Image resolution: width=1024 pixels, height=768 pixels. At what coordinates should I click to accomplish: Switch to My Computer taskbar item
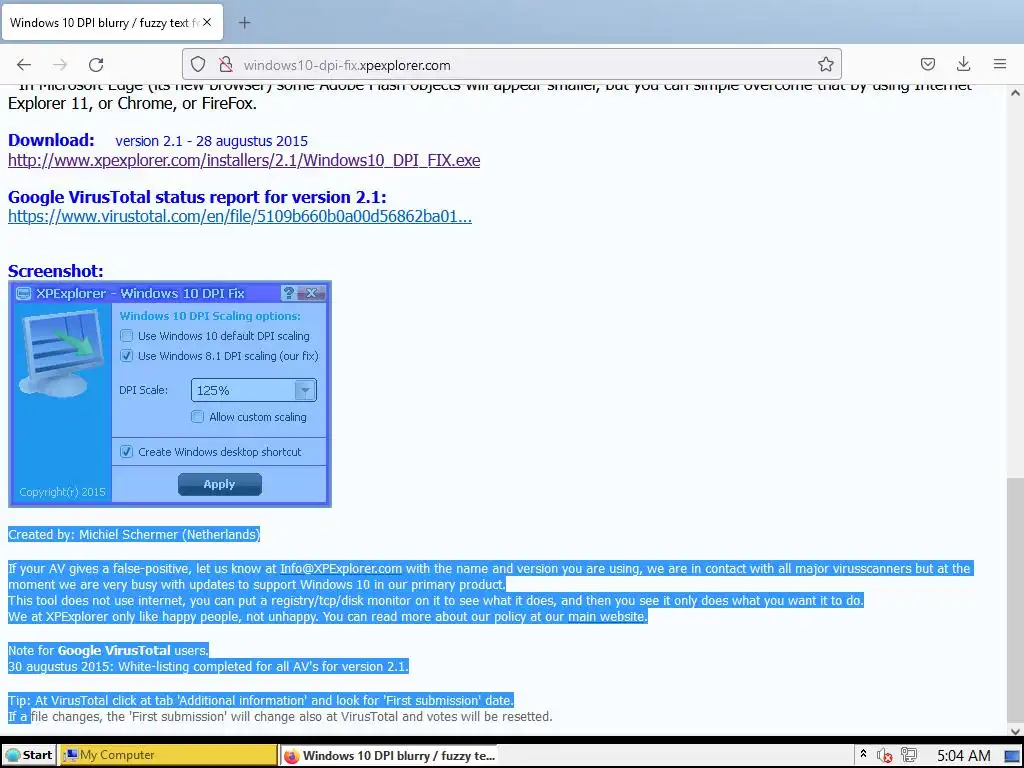pyautogui.click(x=168, y=755)
